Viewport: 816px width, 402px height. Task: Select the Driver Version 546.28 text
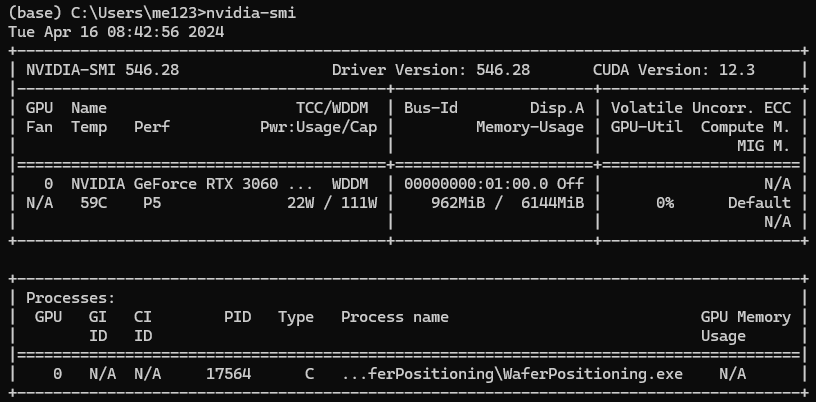click(431, 70)
